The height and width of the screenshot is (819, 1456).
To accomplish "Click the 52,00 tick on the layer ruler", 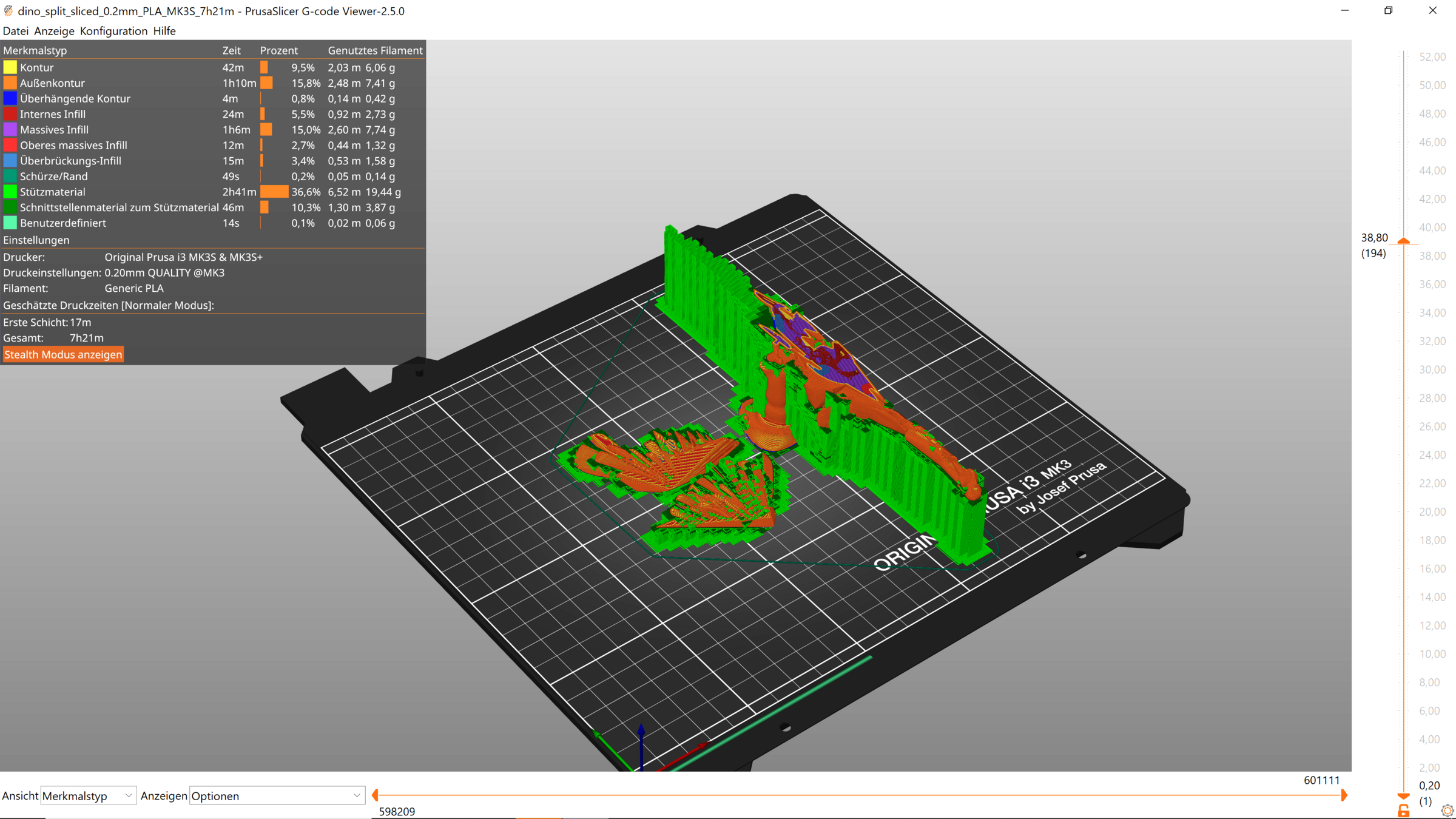I will [x=1432, y=56].
